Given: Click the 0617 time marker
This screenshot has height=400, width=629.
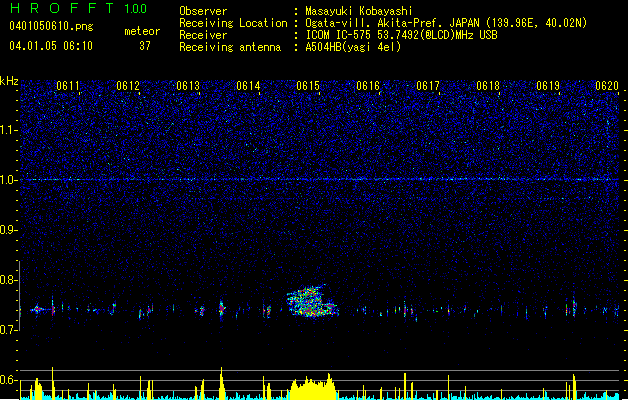Looking at the screenshot, I should click(428, 86).
